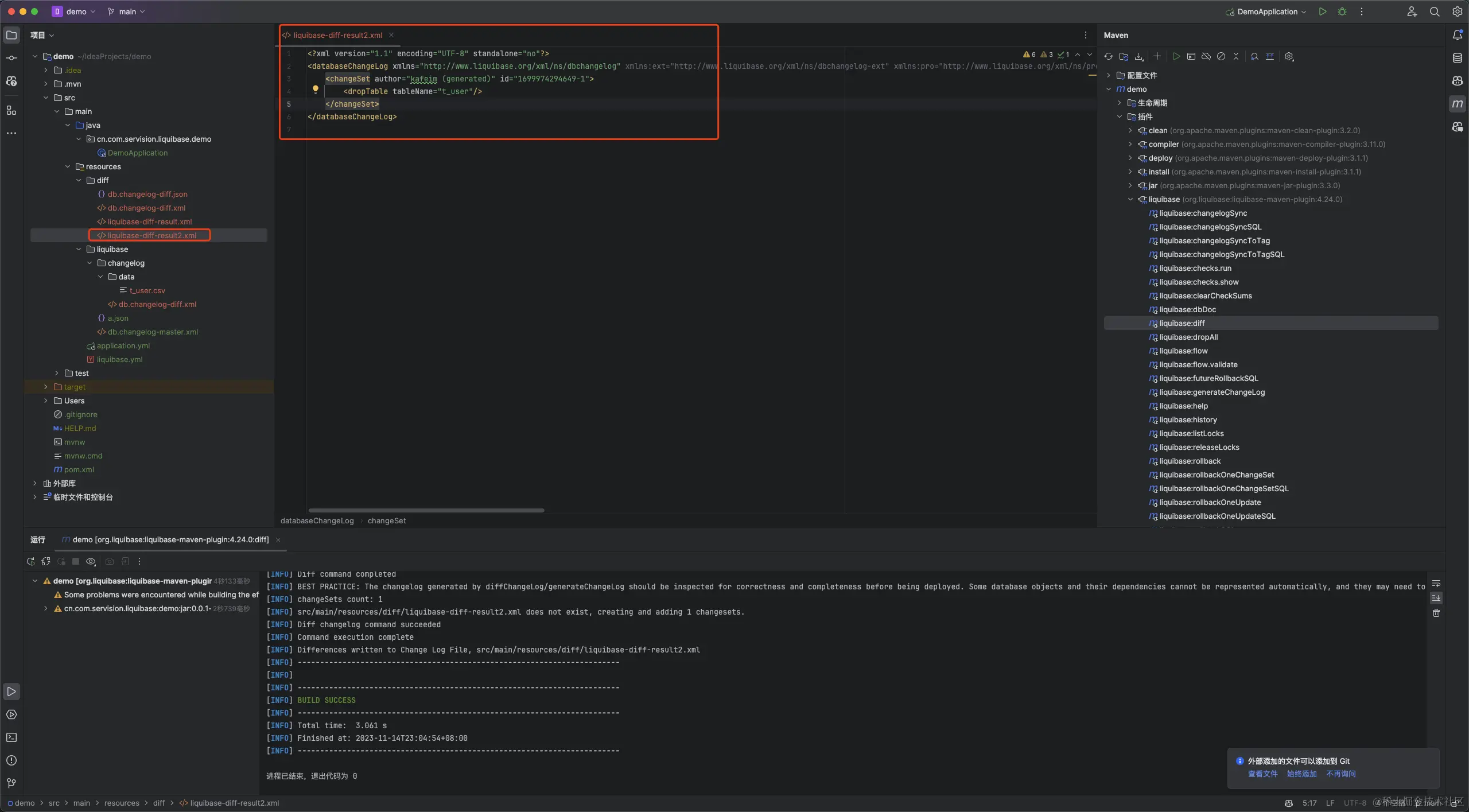1469x812 pixels.
Task: Rerun the Maven diff run icon
Action: (31, 561)
